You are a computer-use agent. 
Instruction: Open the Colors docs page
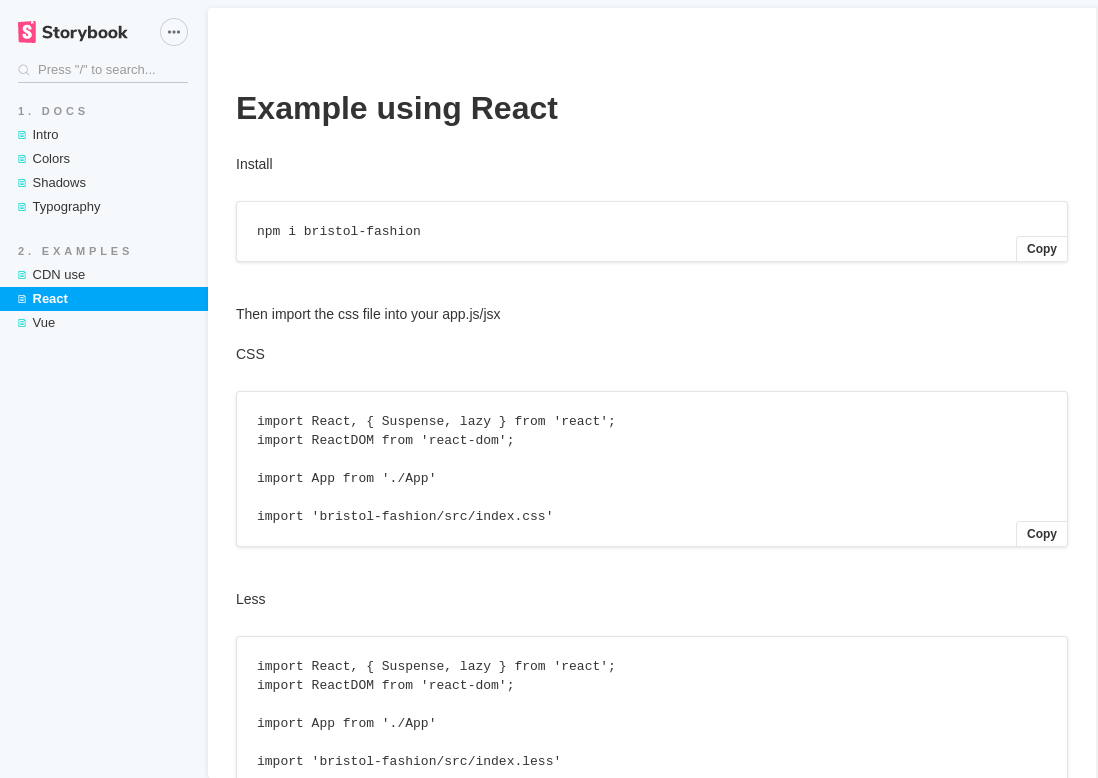tap(104, 159)
